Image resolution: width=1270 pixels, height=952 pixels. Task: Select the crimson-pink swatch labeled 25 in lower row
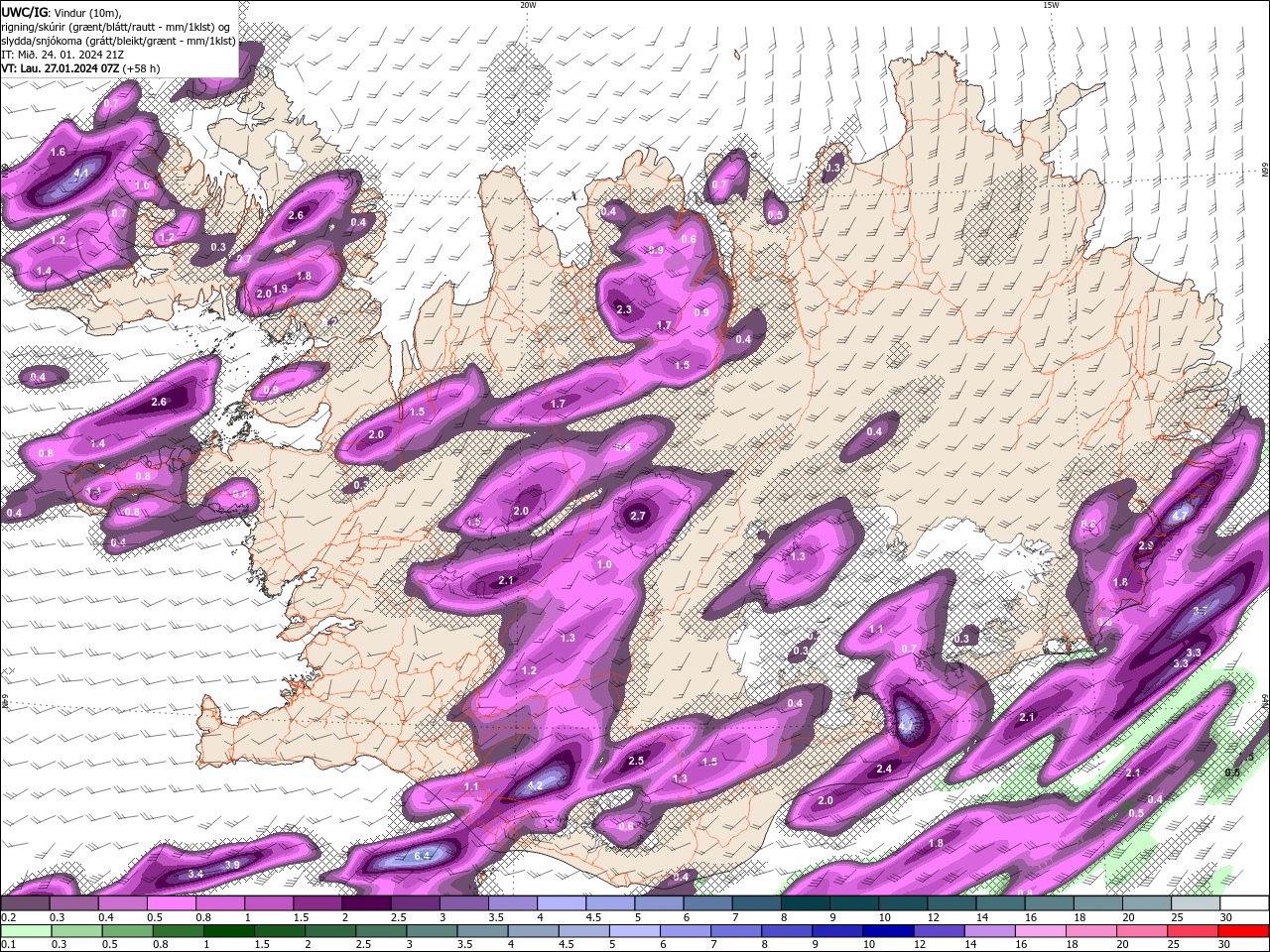click(1196, 931)
